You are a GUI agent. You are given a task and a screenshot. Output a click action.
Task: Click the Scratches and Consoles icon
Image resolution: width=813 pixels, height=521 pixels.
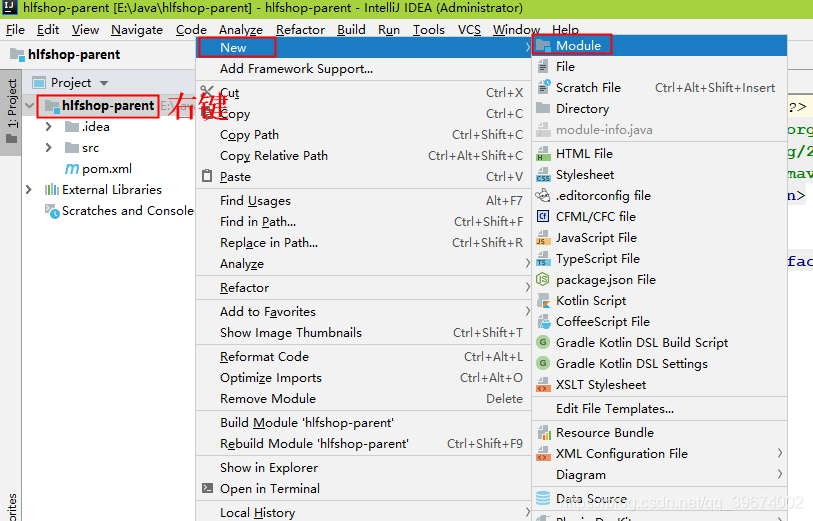coord(52,211)
